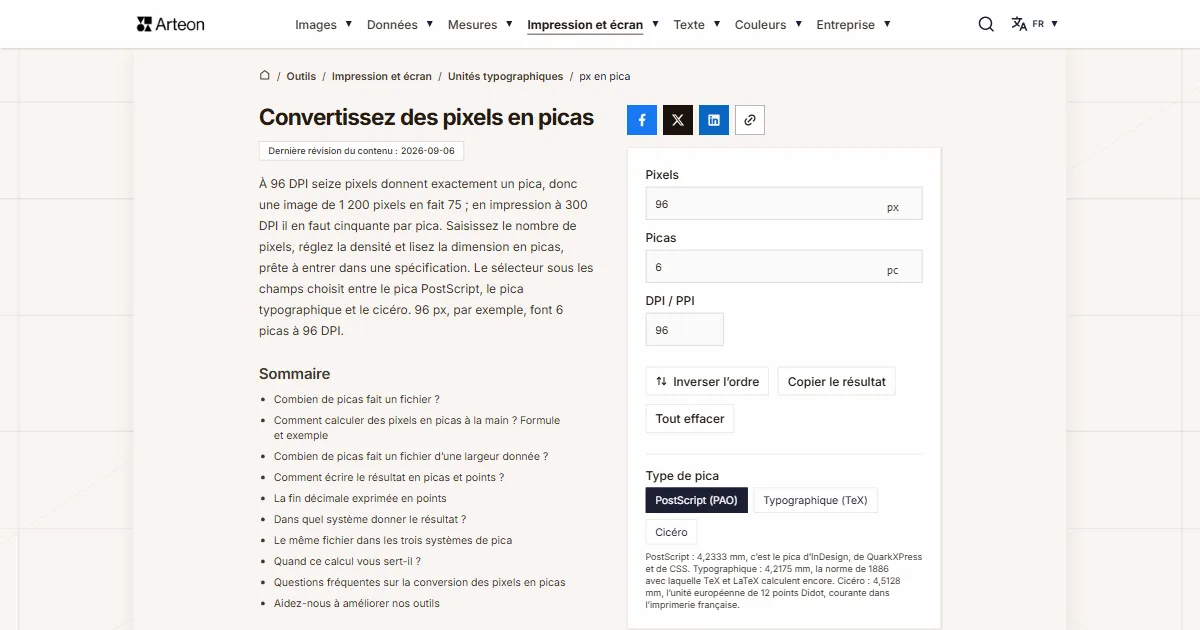Expand the Texte menu
Image resolution: width=1200 pixels, height=630 pixels.
click(697, 24)
